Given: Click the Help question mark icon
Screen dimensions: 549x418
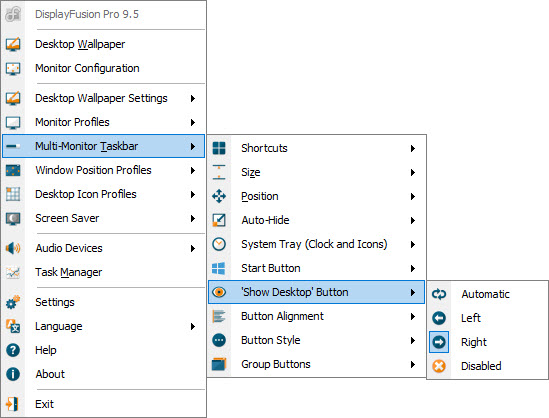Looking at the screenshot, I should [13, 350].
